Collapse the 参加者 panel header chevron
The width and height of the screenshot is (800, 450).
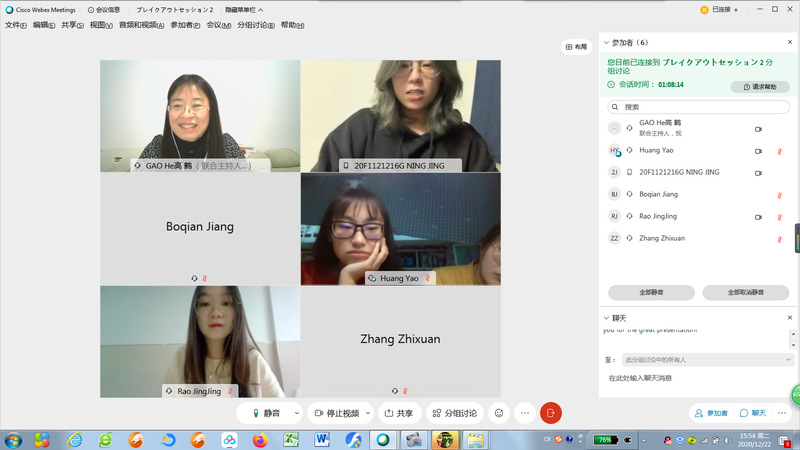(x=604, y=43)
